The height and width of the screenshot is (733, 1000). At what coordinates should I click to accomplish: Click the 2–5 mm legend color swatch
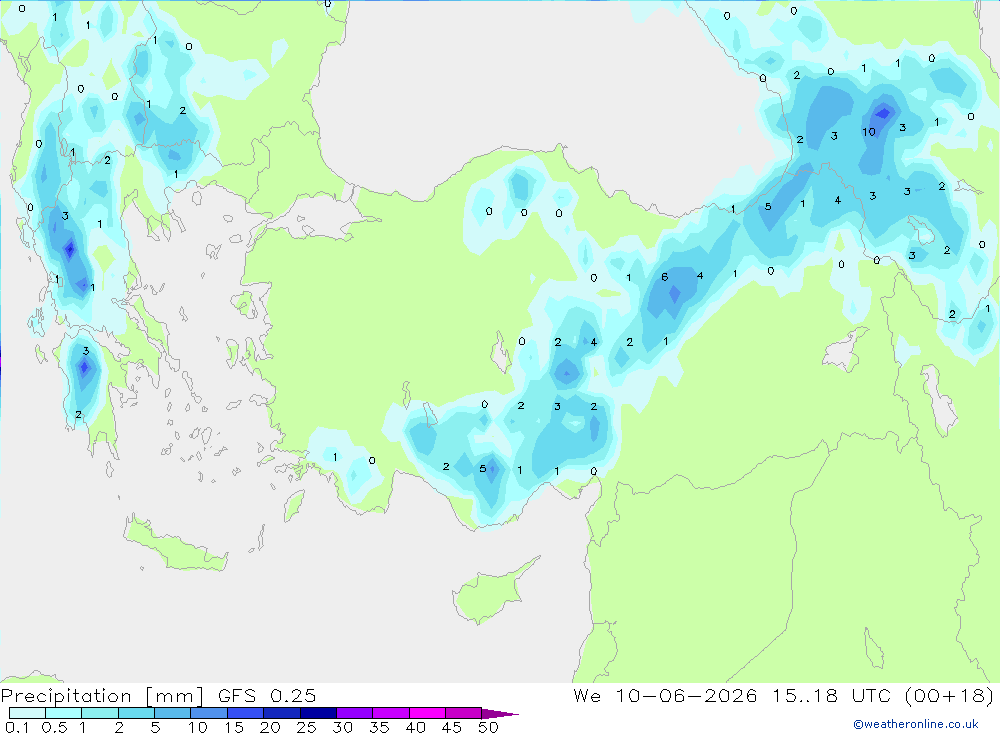click(x=136, y=713)
